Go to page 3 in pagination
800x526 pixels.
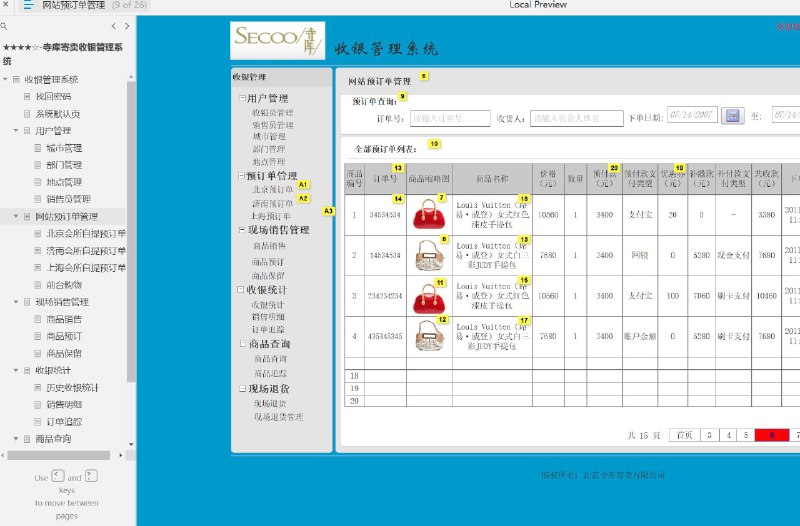click(x=709, y=435)
